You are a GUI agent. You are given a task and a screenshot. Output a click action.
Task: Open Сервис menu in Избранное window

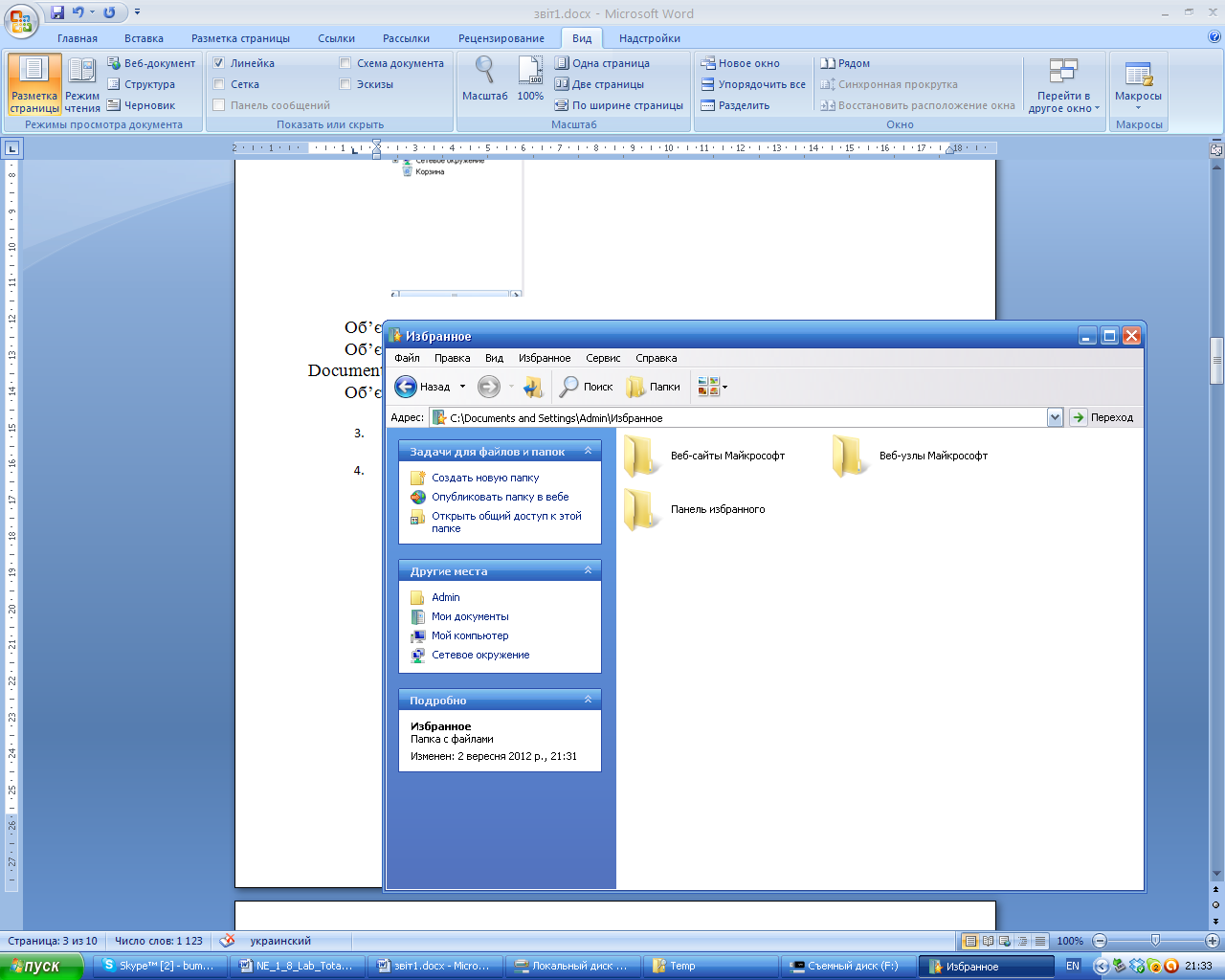(x=603, y=358)
